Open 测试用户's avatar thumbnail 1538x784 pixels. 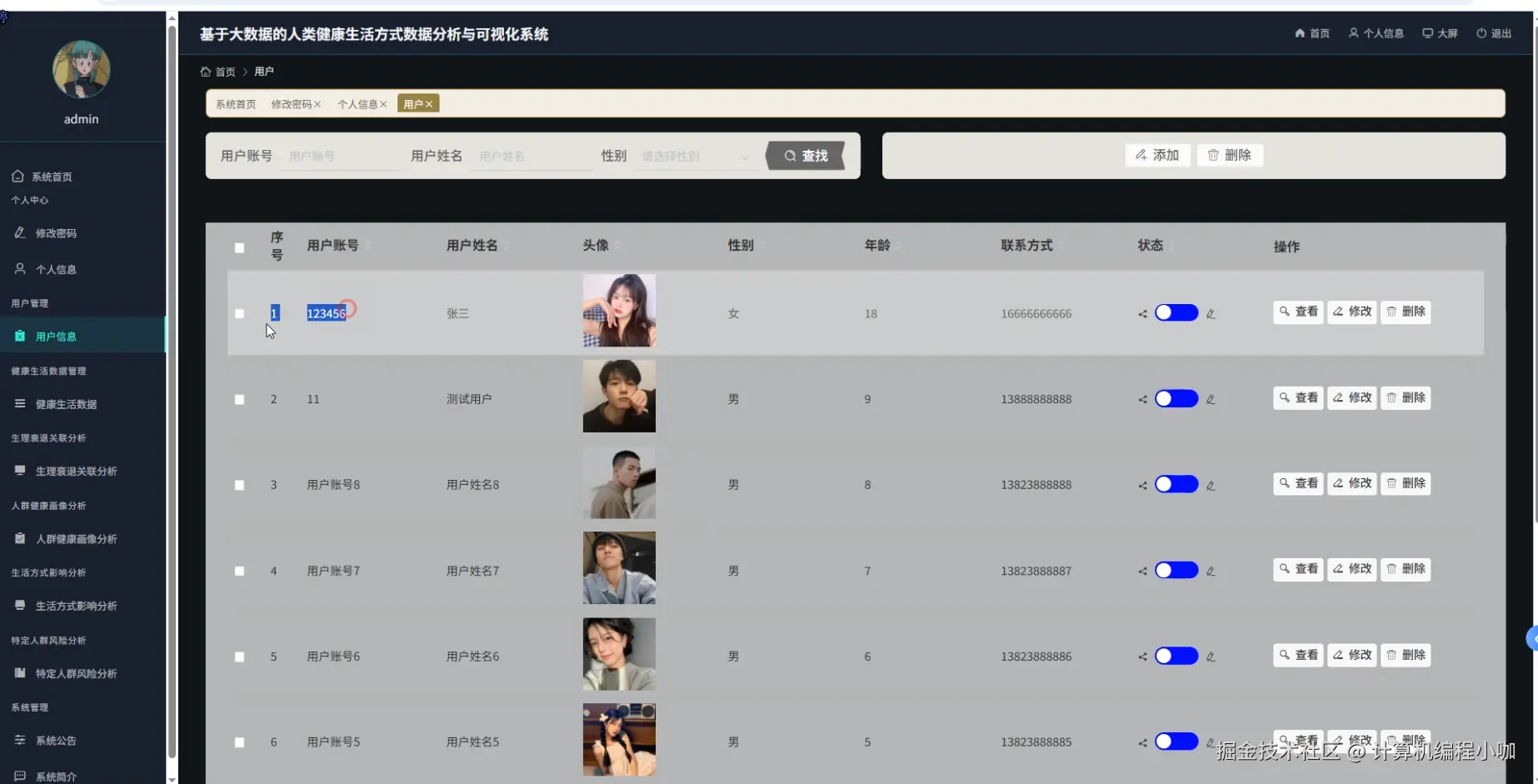click(x=619, y=396)
